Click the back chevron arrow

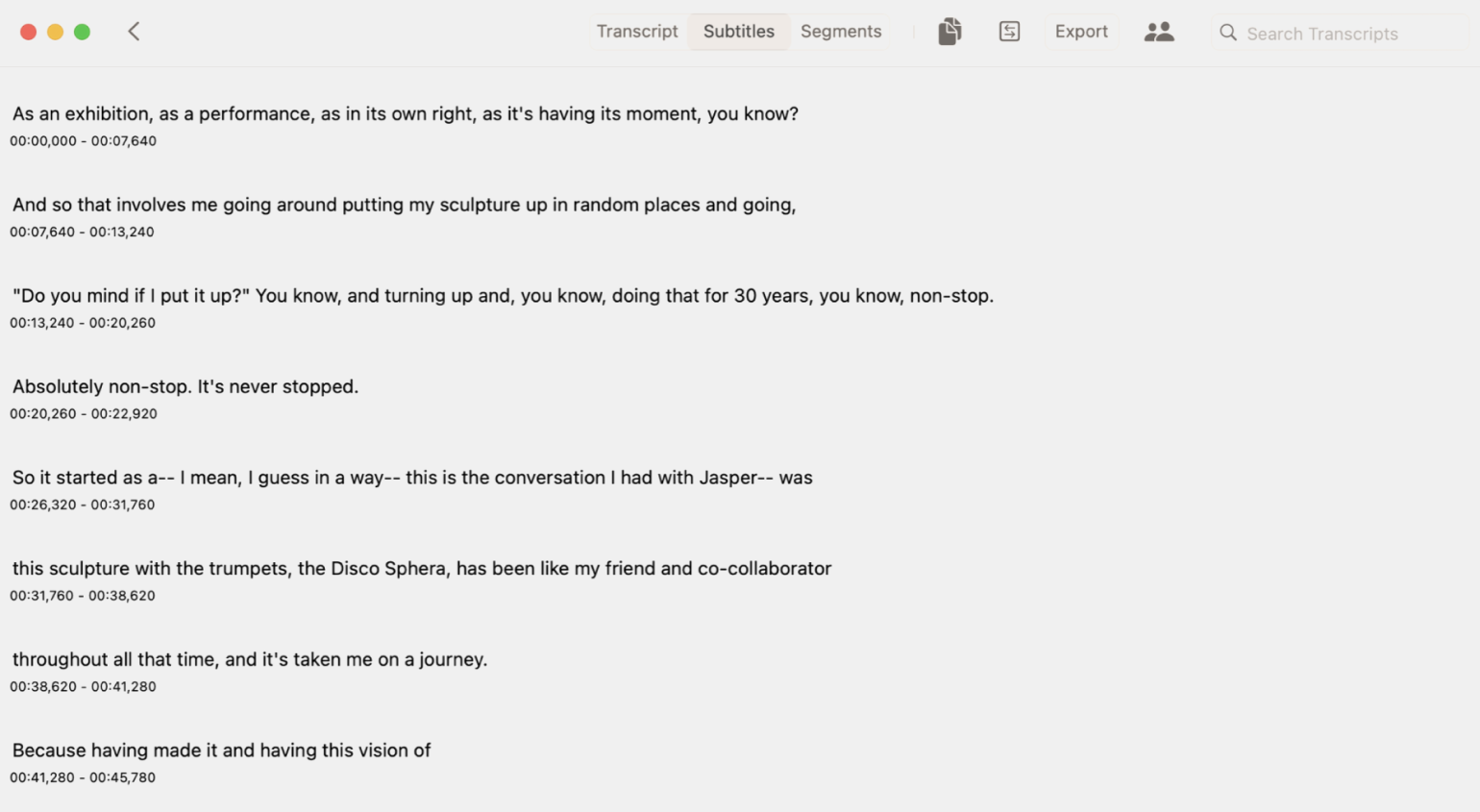tap(134, 32)
